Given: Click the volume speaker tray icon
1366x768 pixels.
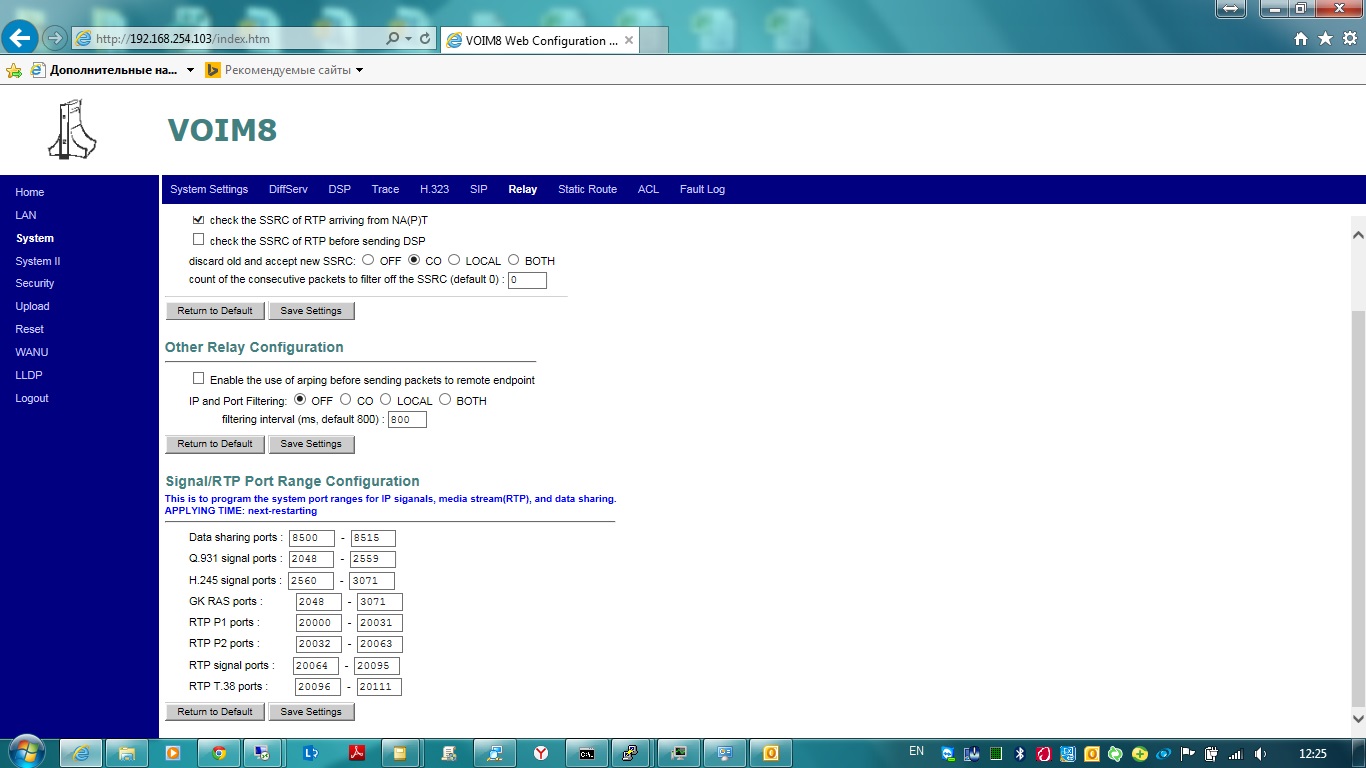Looking at the screenshot, I should point(1260,753).
